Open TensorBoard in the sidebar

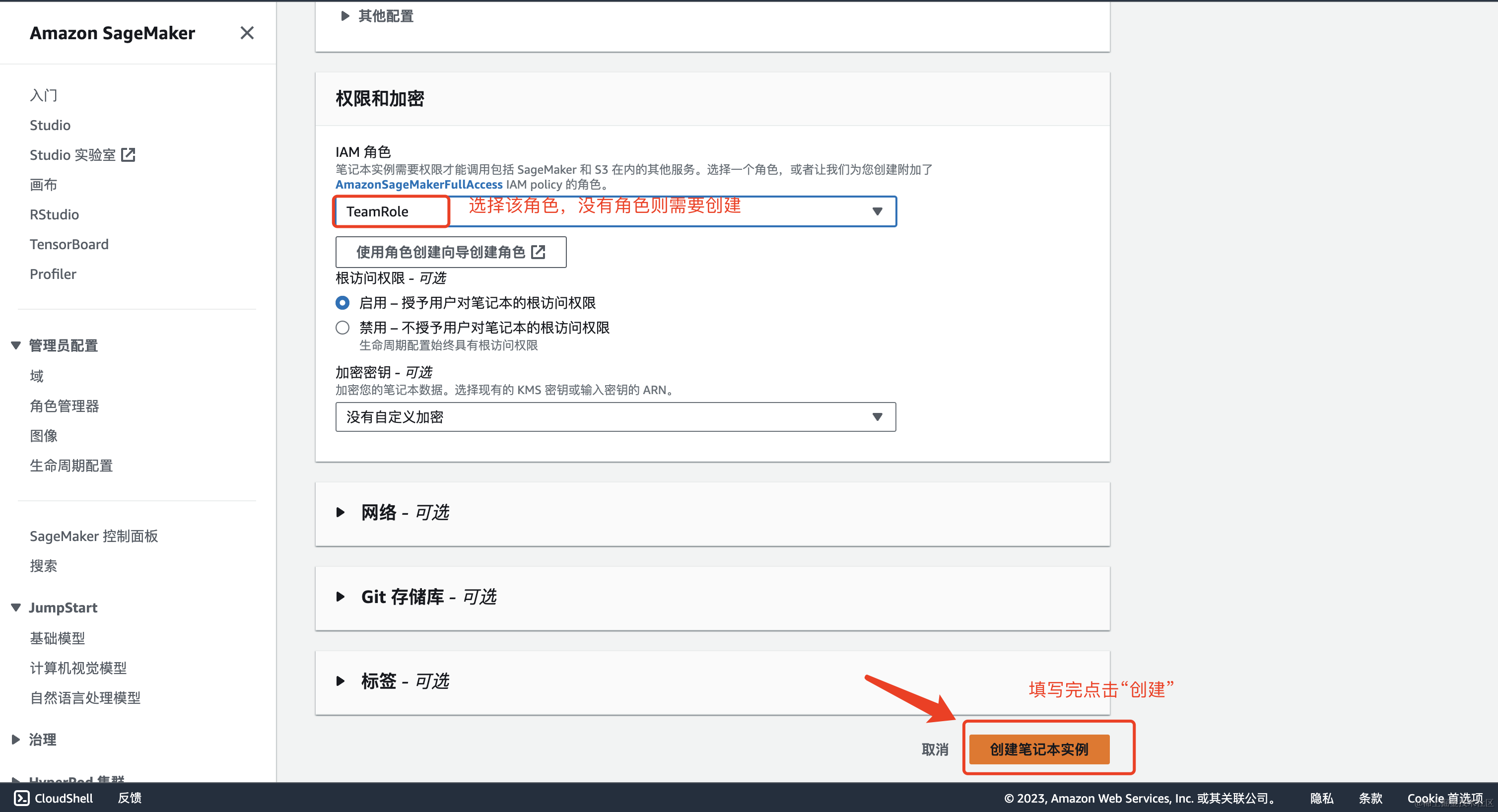click(69, 244)
